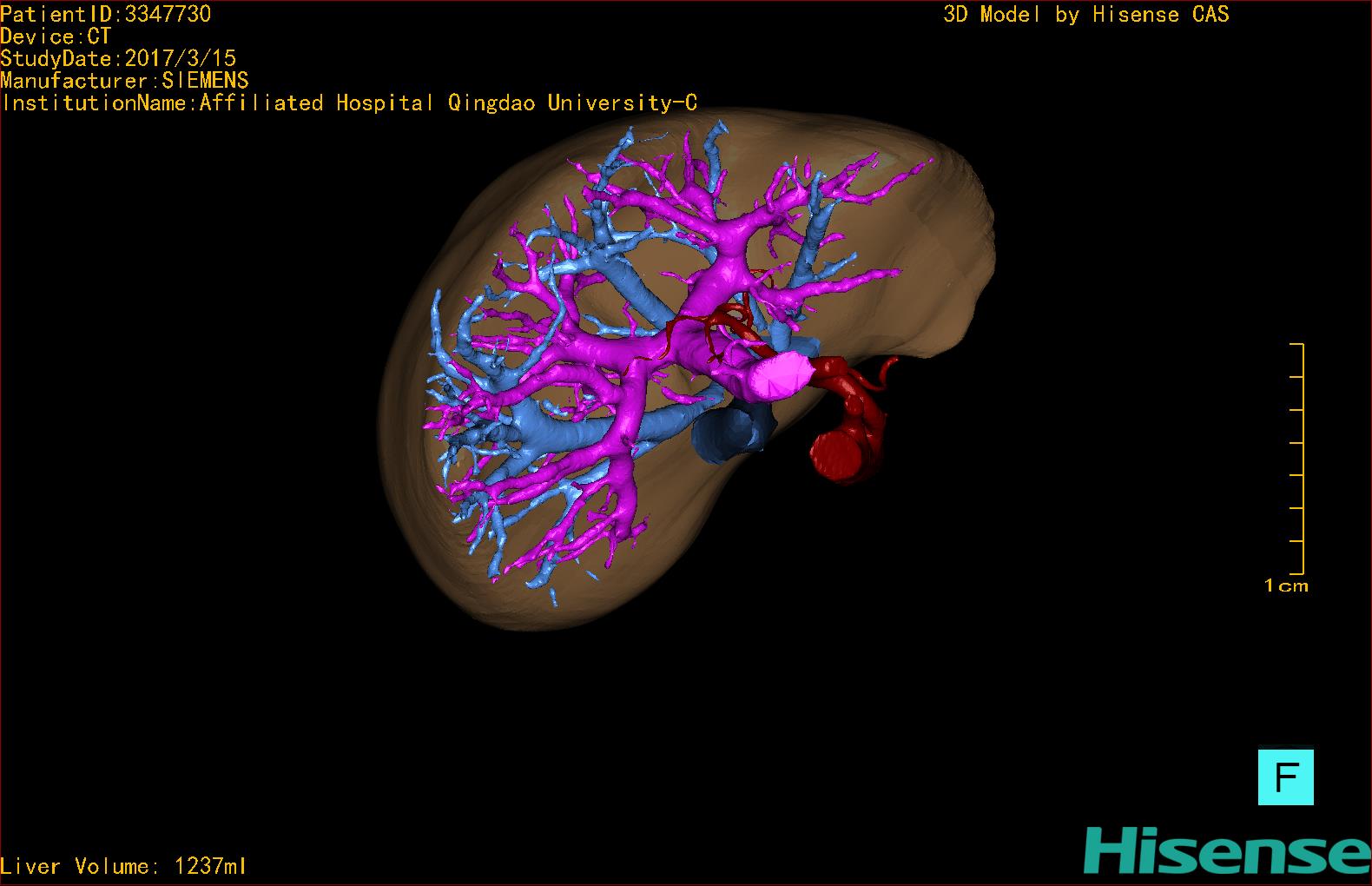
Task: Select the Device:CT text
Action: (56, 36)
